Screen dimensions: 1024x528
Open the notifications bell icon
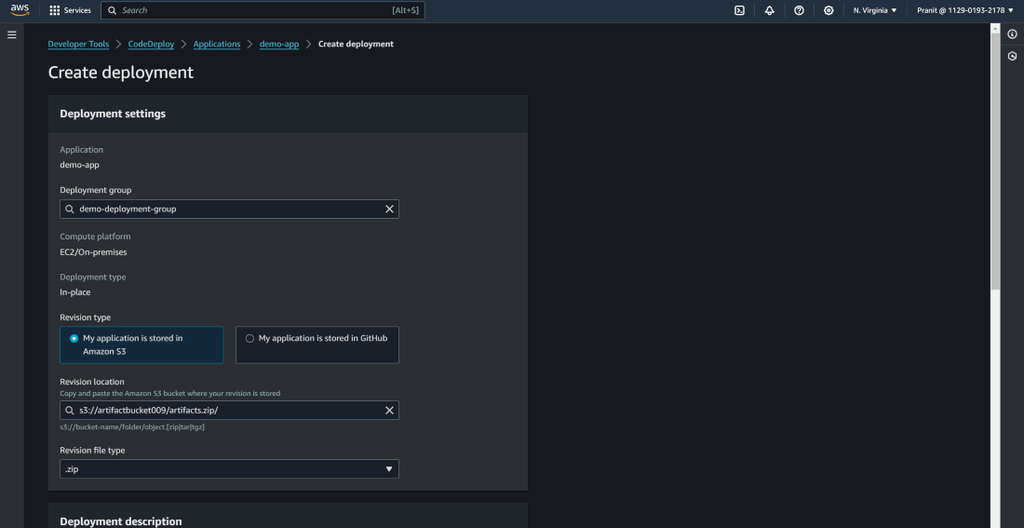(x=769, y=10)
